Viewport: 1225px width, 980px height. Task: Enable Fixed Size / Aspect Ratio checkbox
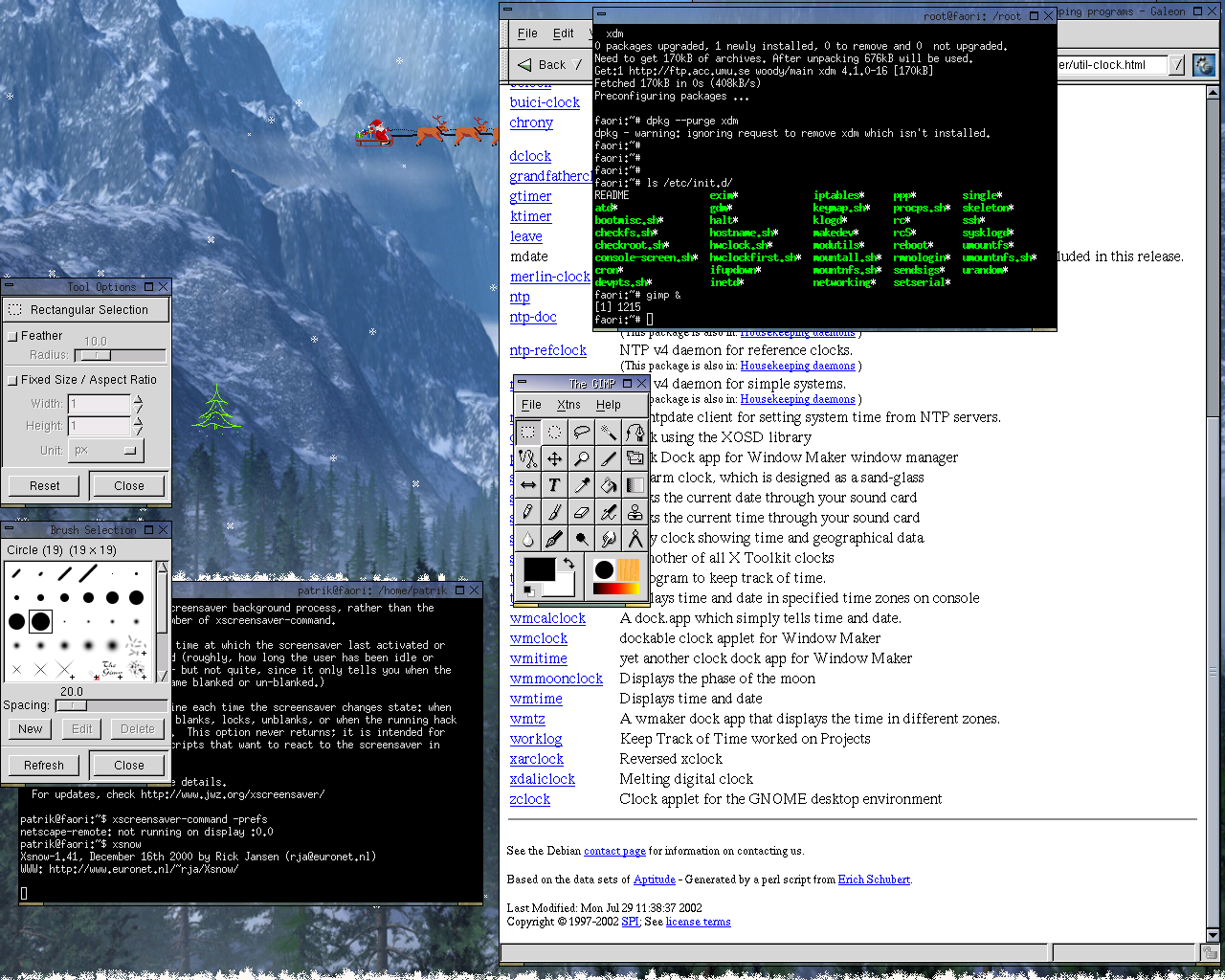(12, 380)
